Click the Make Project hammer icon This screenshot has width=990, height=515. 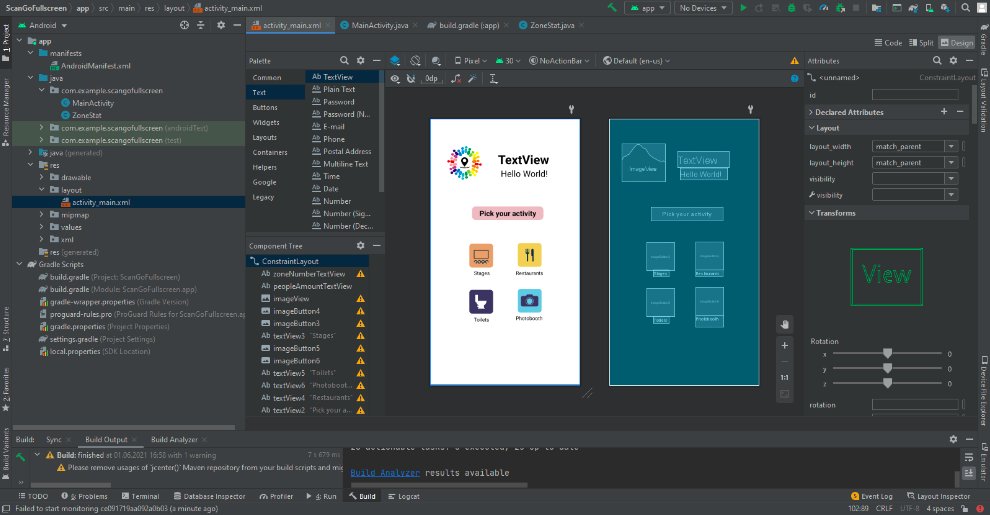[x=611, y=8]
